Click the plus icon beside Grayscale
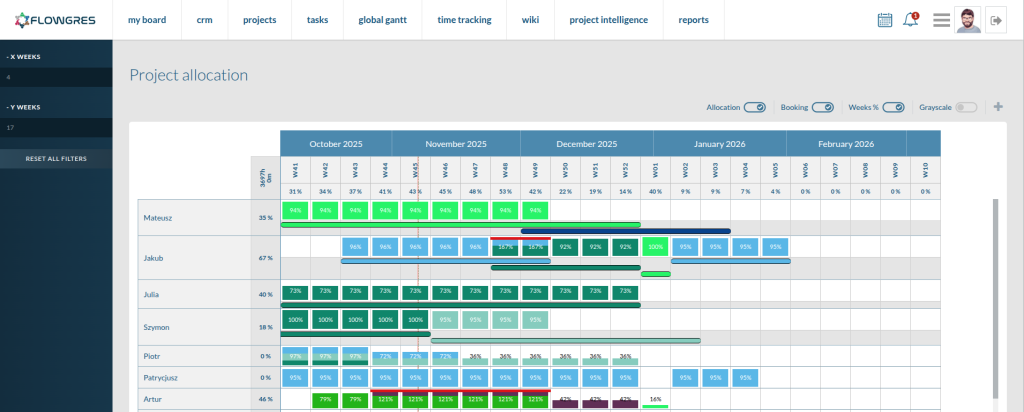The image size is (1024, 412). pos(997,107)
